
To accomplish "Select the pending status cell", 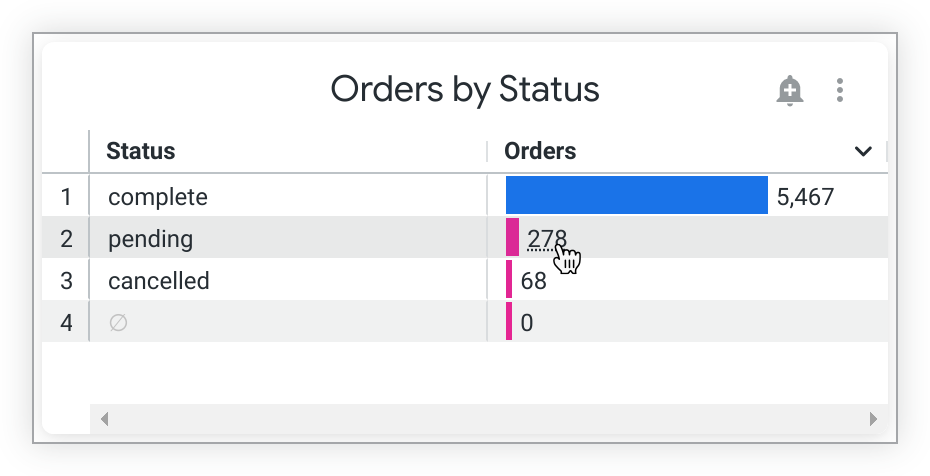I will (150, 239).
